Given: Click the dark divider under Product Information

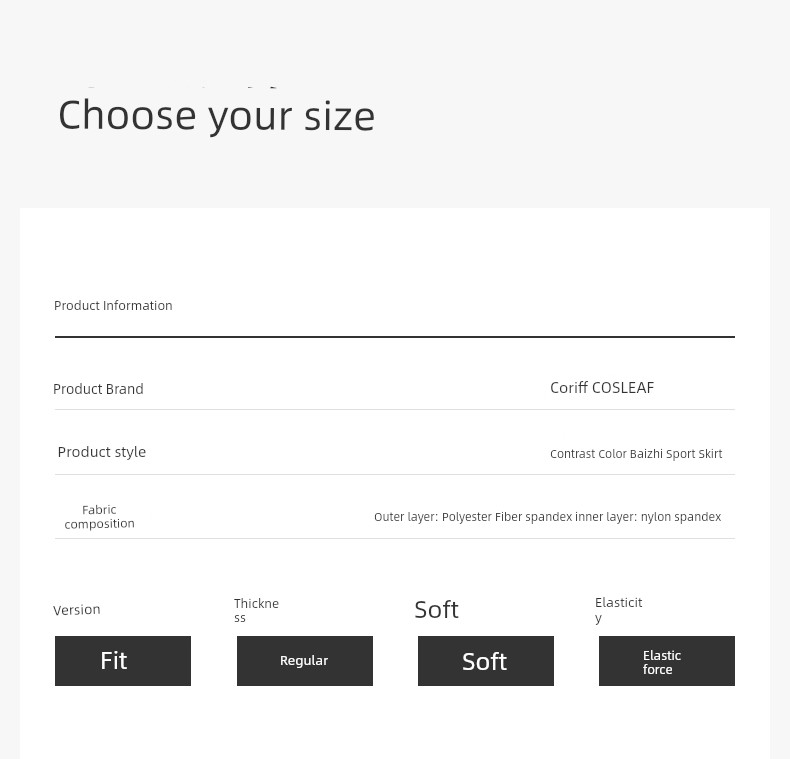Looking at the screenshot, I should coord(394,337).
